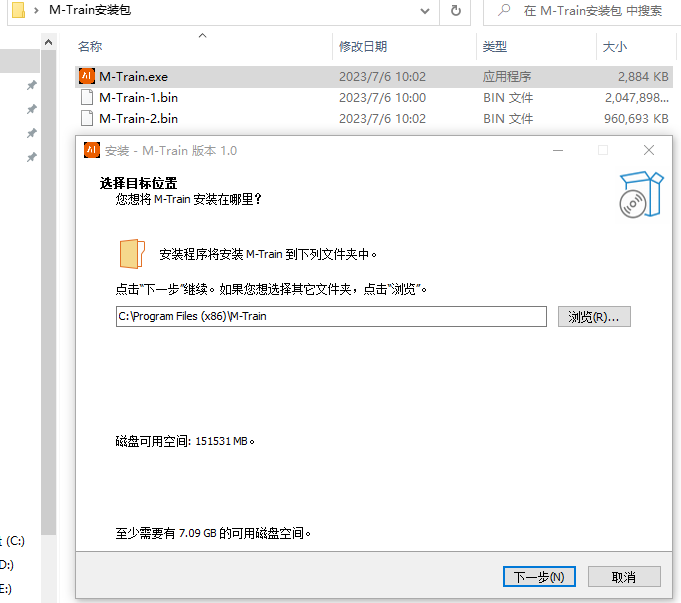This screenshot has width=681, height=603.
Task: Click the destination folder icon in installer
Action: pos(132,254)
